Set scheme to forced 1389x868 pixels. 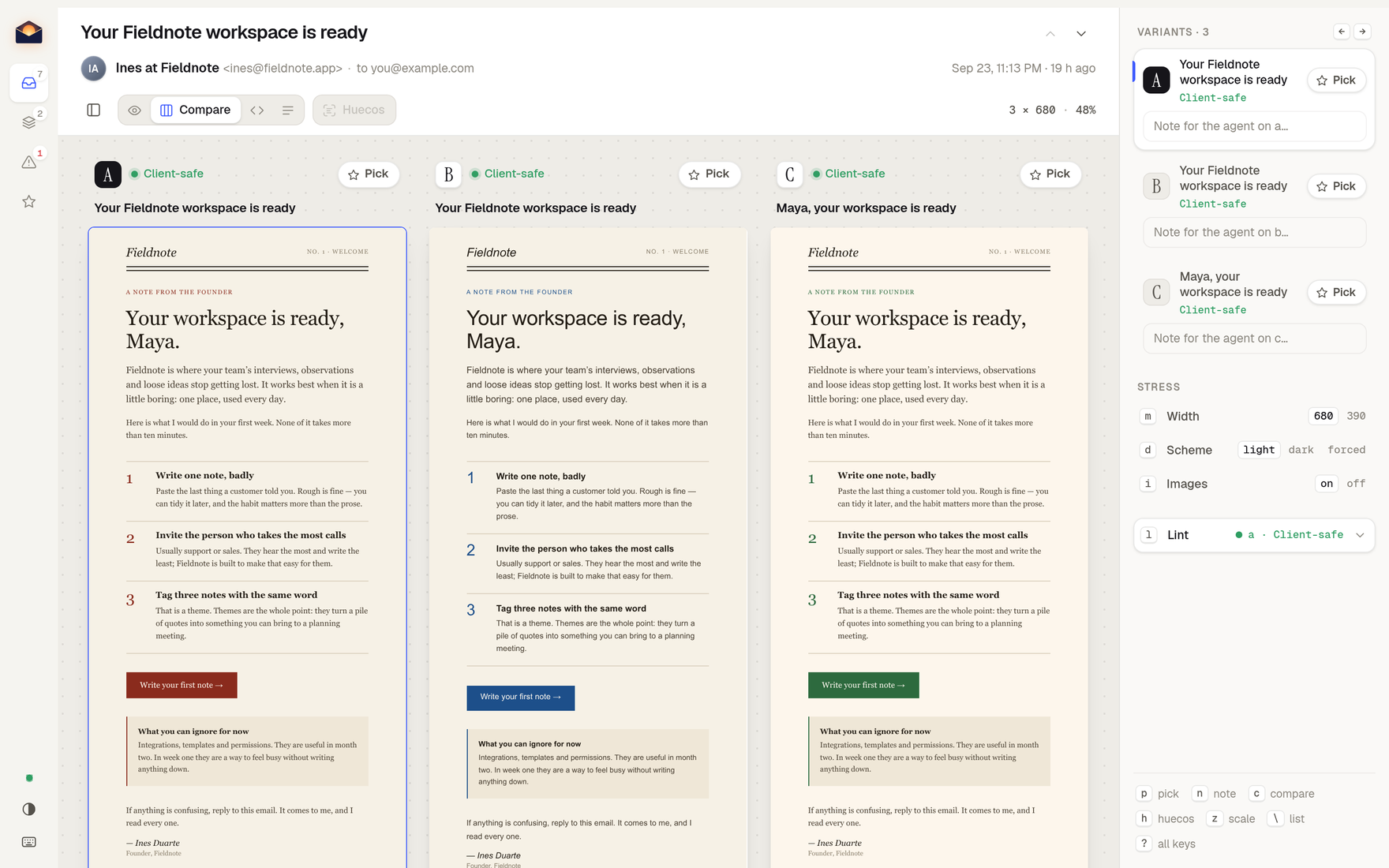[1346, 450]
